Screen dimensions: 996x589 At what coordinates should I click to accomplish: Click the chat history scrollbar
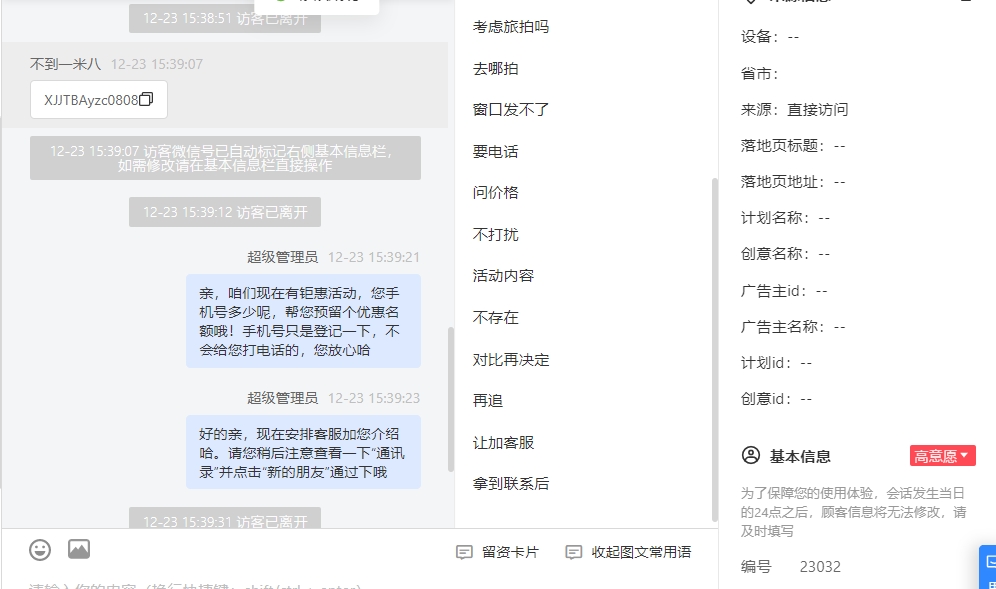click(451, 399)
